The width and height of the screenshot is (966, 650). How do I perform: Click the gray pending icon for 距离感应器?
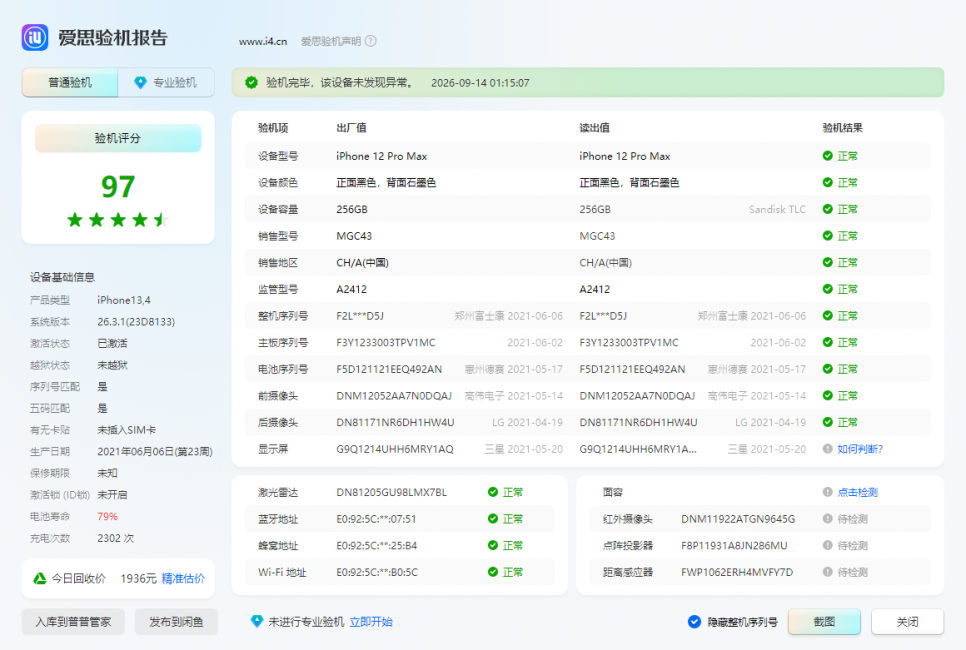828,572
